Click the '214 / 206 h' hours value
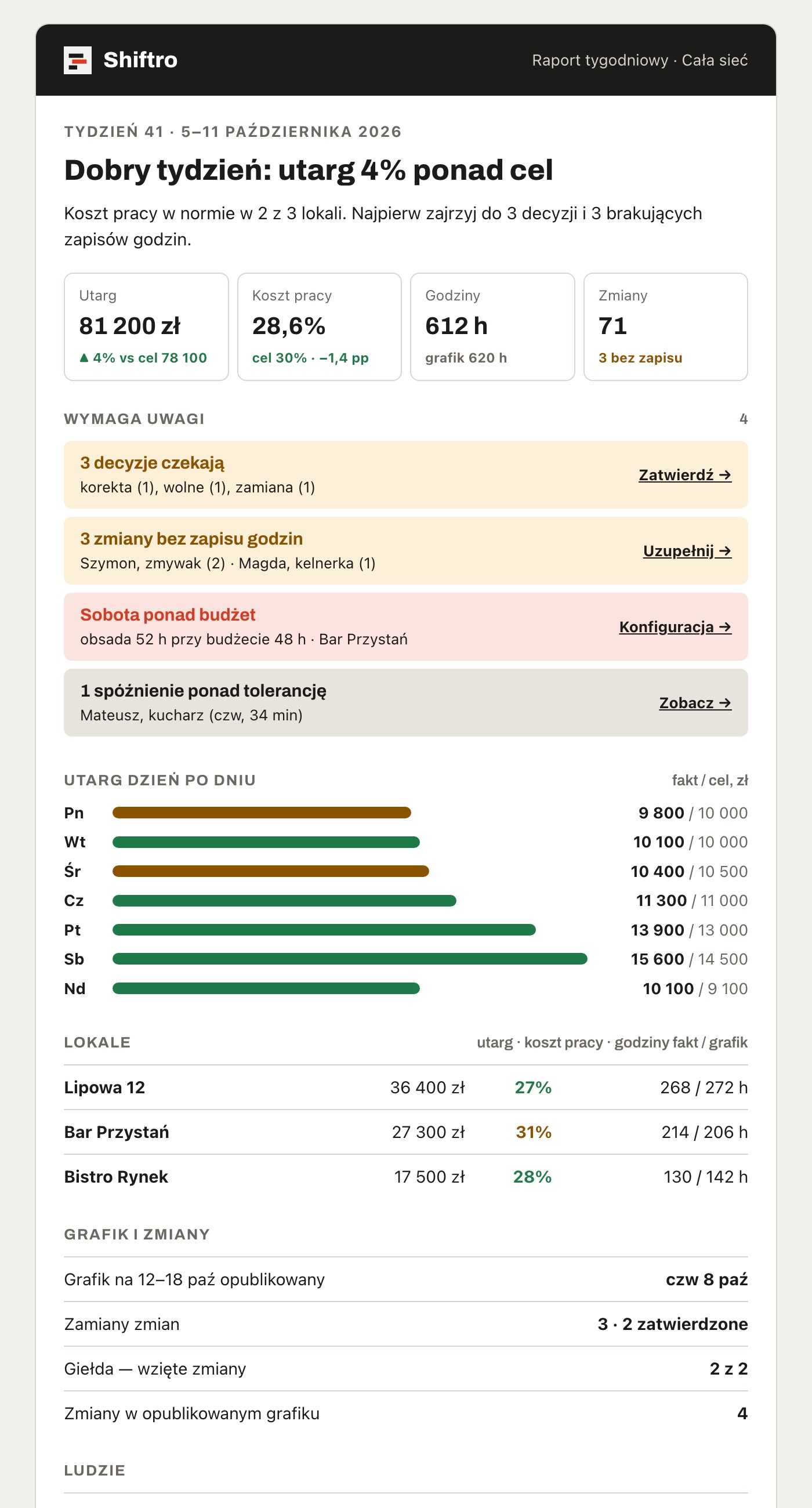Viewport: 812px width, 1508px height. pyautogui.click(x=704, y=1132)
